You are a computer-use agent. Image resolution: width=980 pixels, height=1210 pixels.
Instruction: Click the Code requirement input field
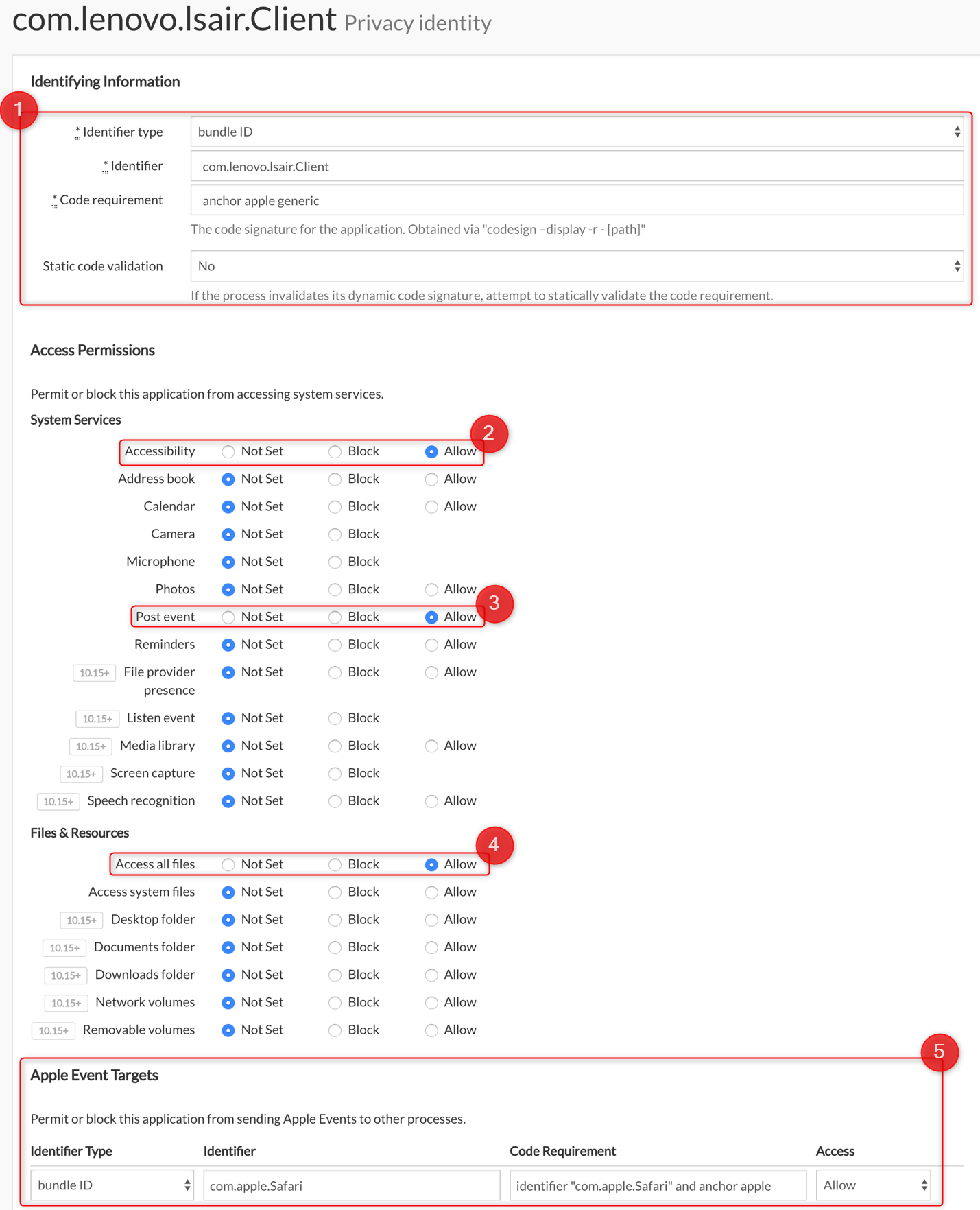tap(577, 200)
